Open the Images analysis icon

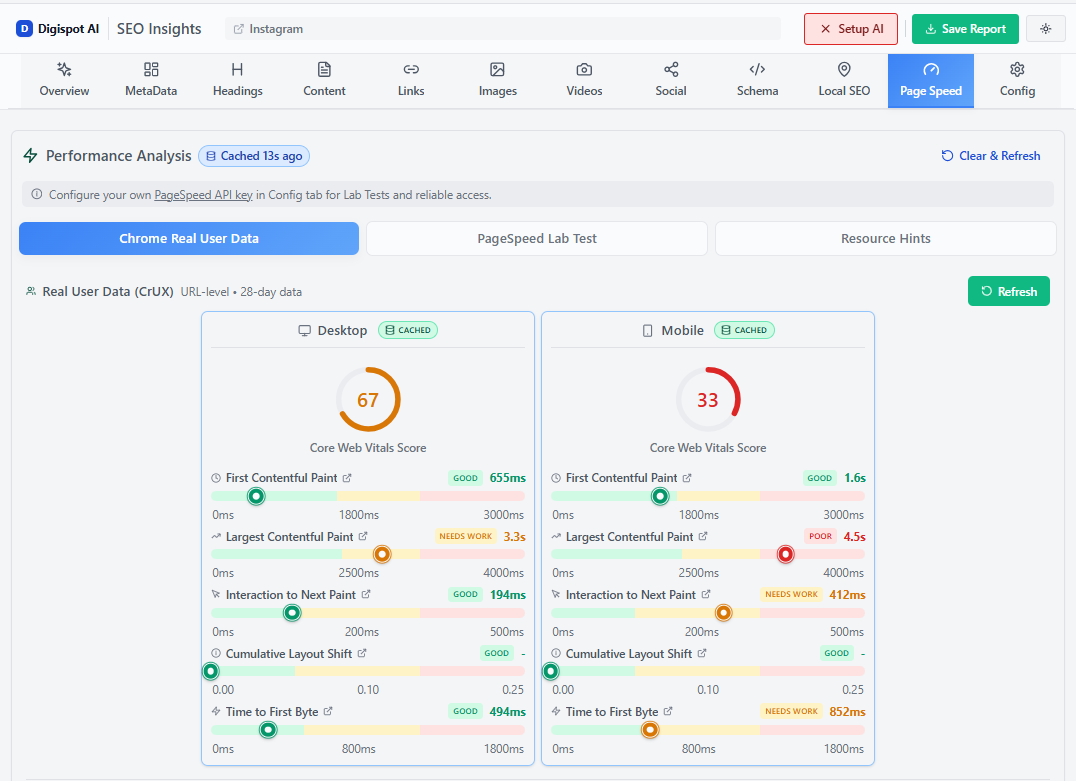click(497, 70)
